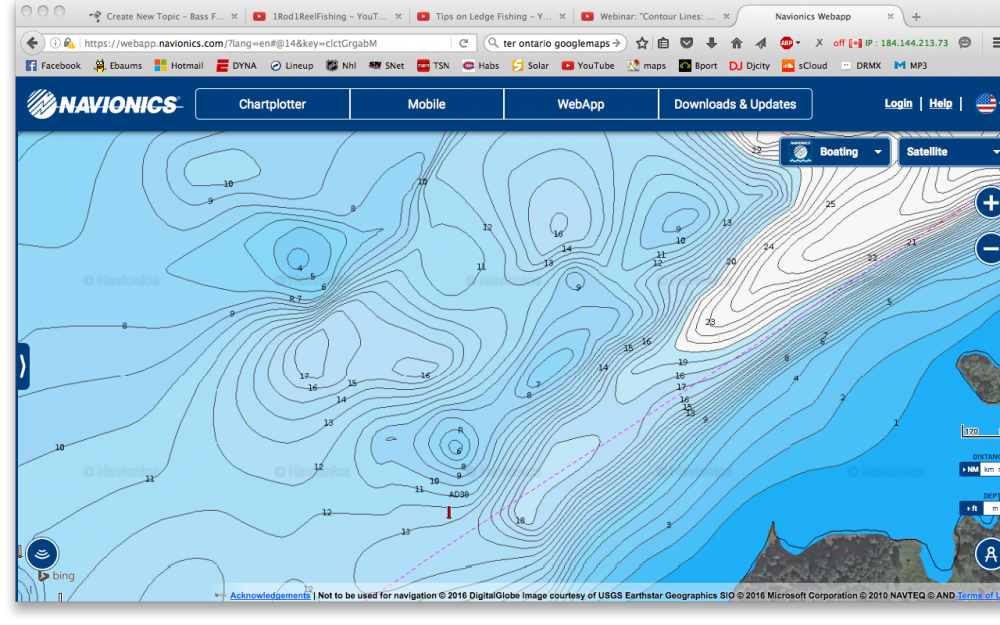The width and height of the screenshot is (1000, 625).
Task: Open the Chartplotter menu
Action: [272, 104]
